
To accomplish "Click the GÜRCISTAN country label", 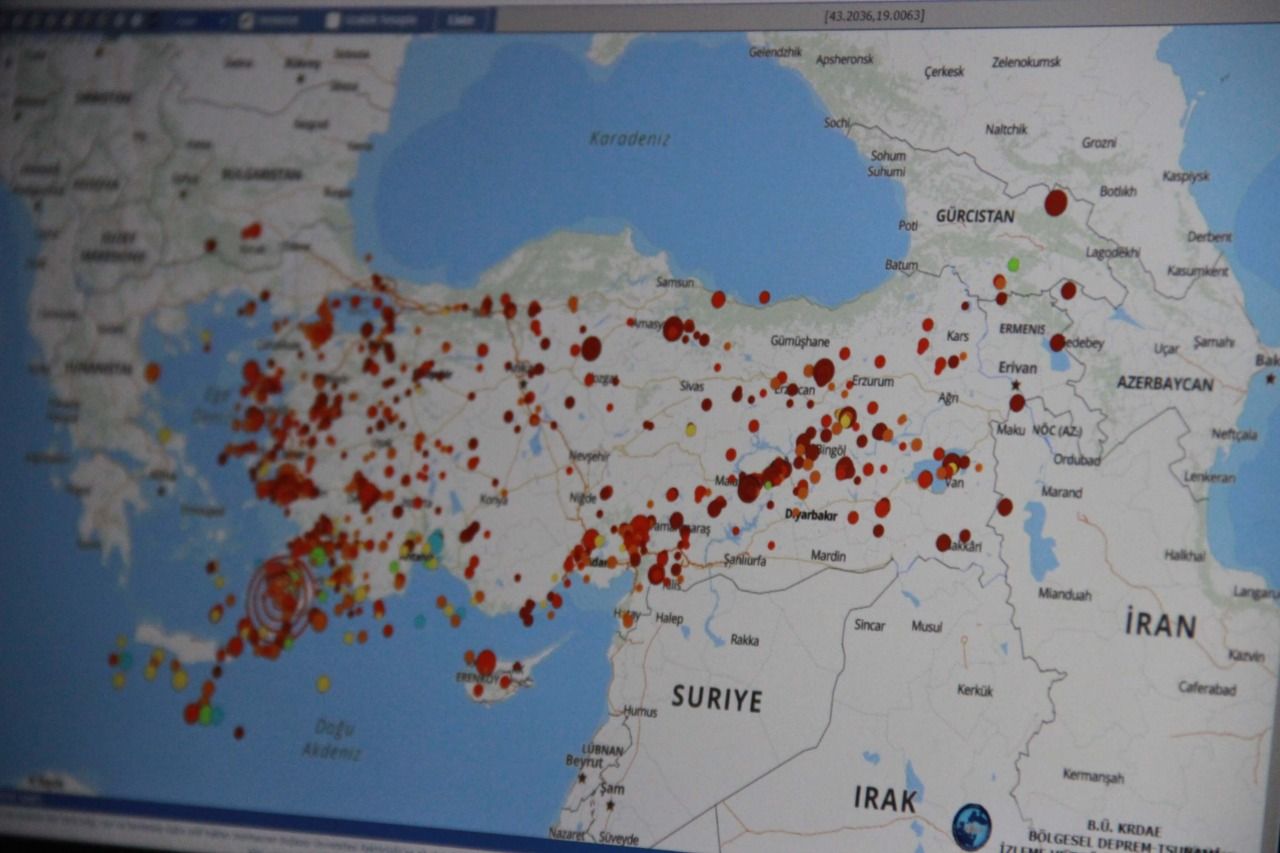I will click(x=975, y=216).
